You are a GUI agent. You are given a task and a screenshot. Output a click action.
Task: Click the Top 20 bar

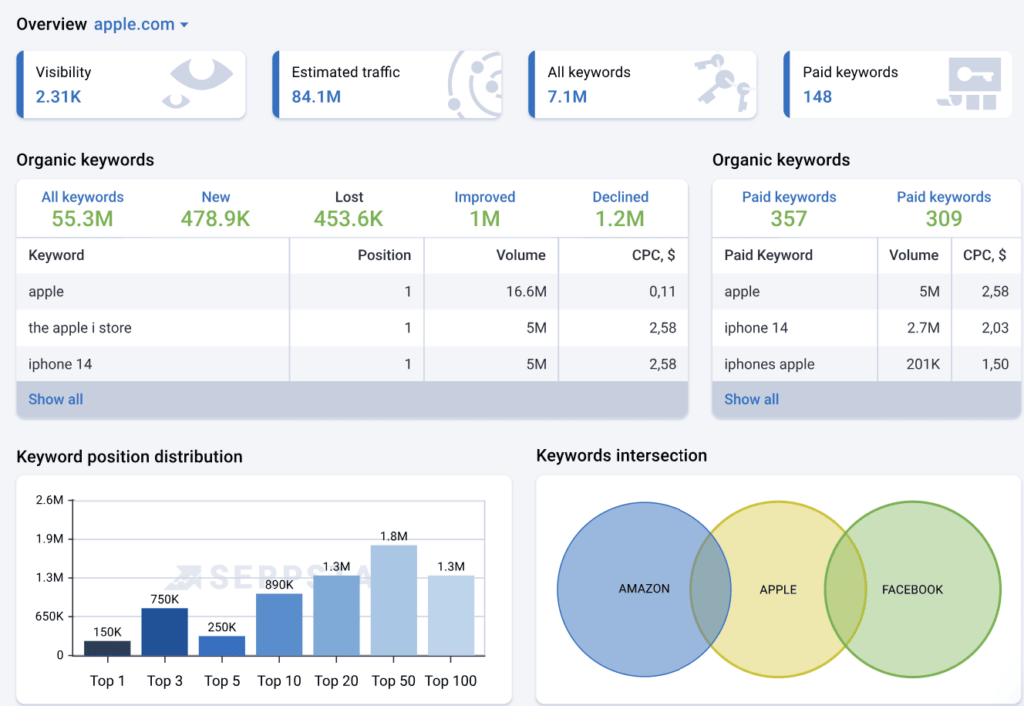pyautogui.click(x=336, y=615)
